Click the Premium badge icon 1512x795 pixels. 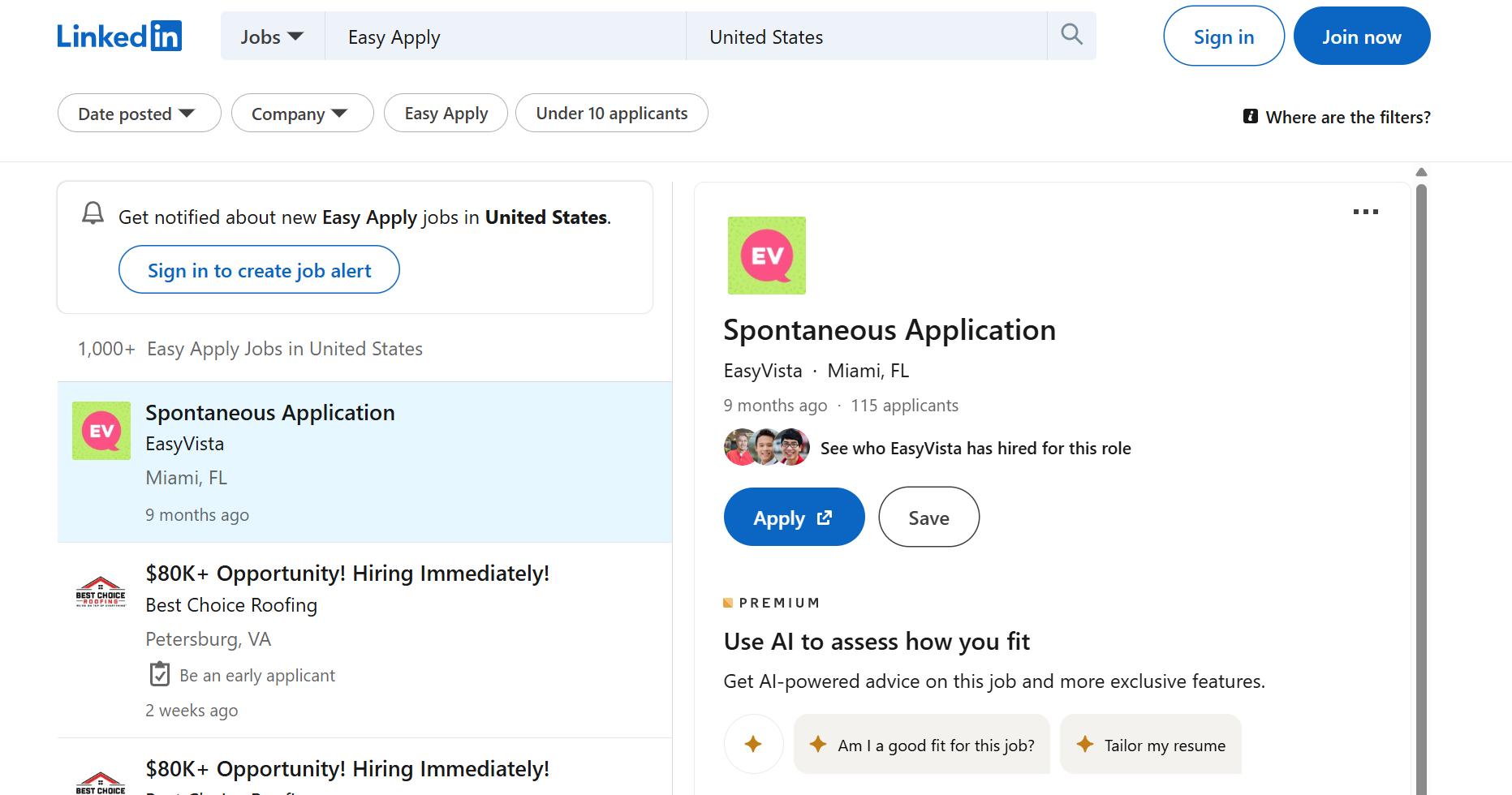(x=728, y=603)
